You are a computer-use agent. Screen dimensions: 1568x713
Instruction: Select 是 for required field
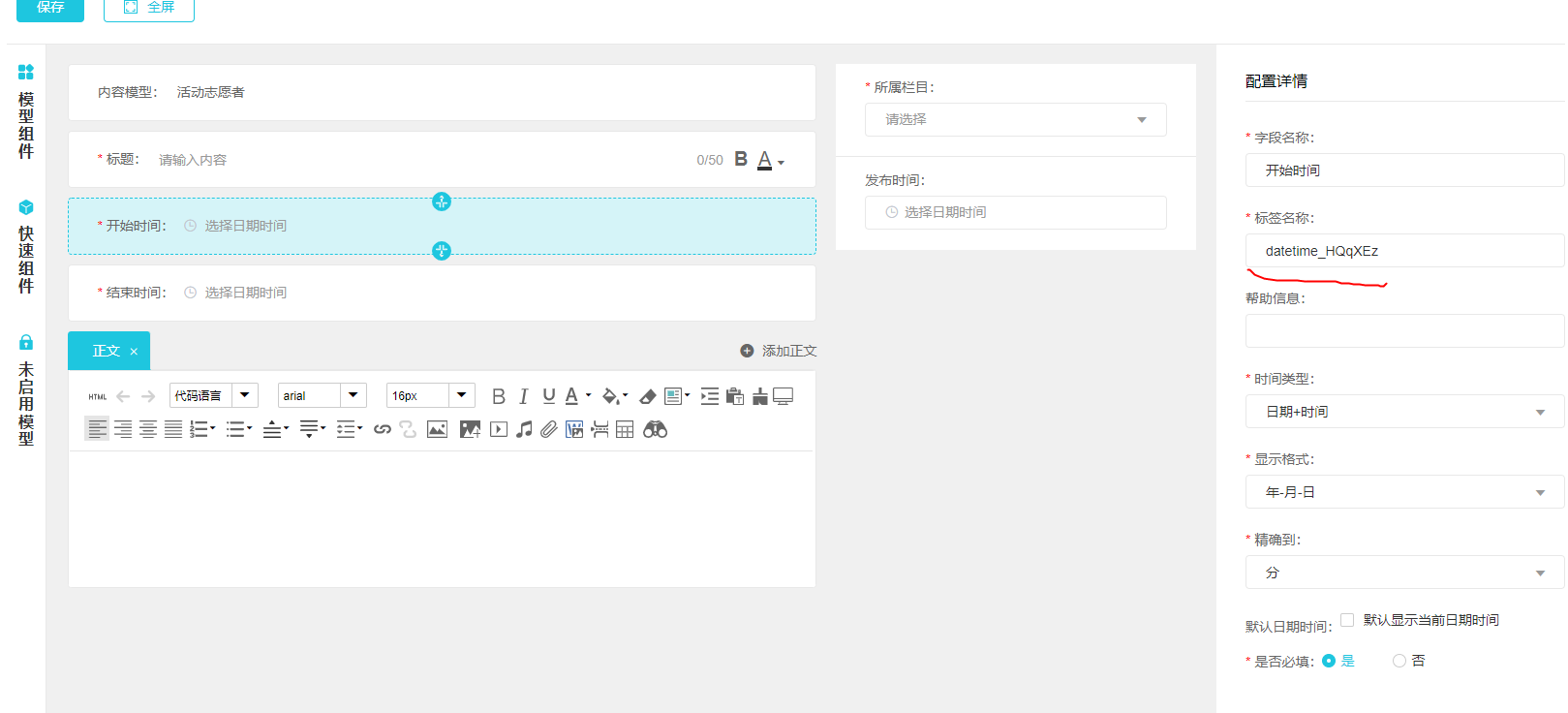point(1329,661)
